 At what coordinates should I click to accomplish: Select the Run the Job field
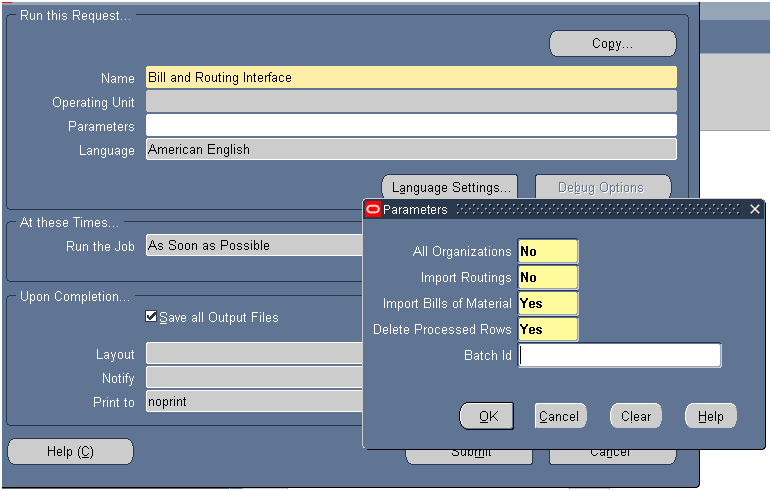[254, 245]
